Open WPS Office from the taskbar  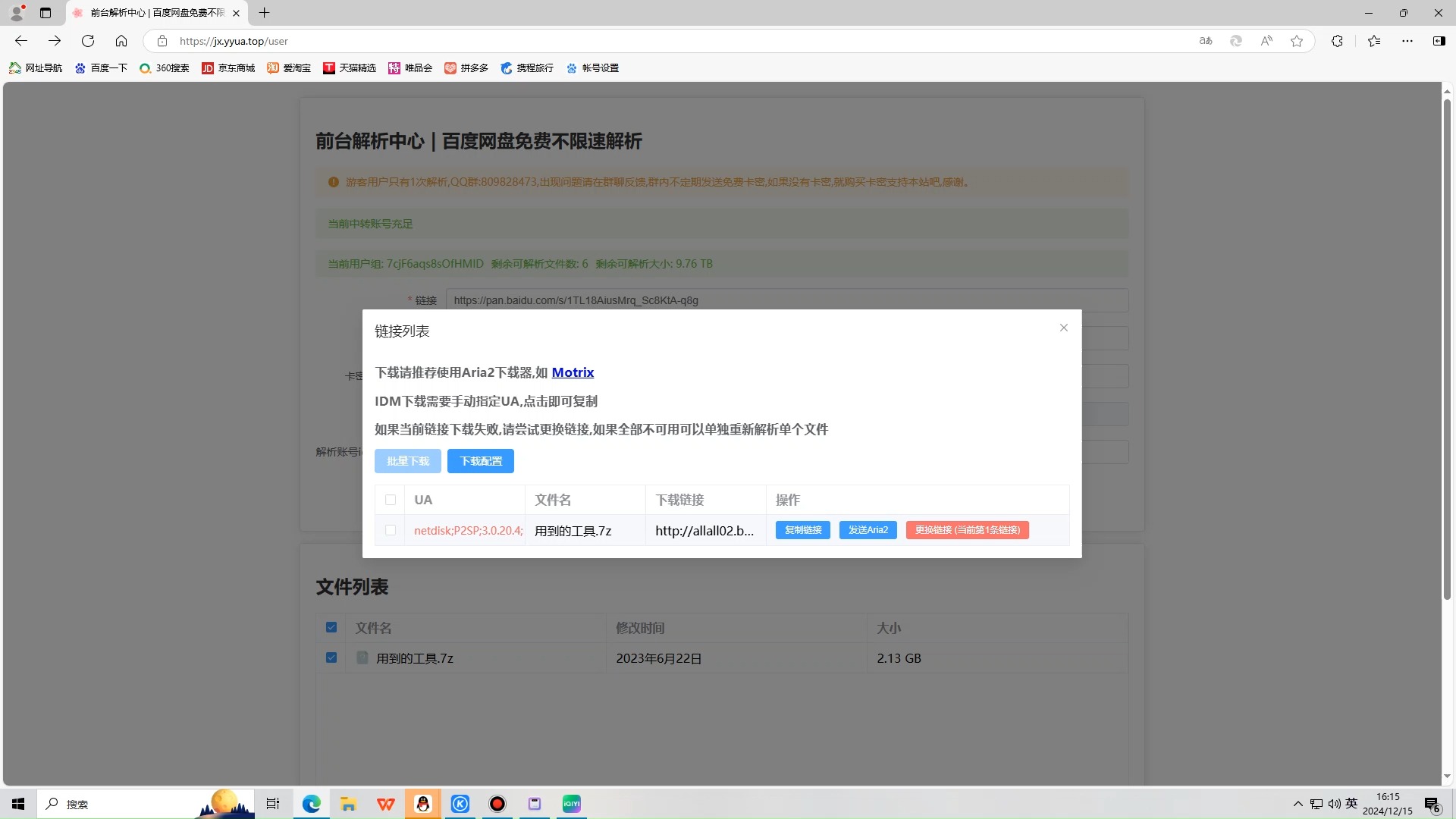point(386,804)
